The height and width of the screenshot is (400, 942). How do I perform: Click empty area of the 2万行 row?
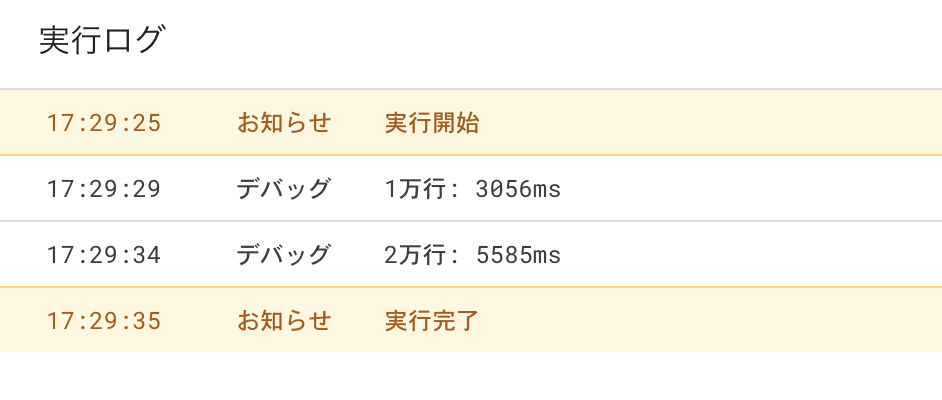click(751, 255)
